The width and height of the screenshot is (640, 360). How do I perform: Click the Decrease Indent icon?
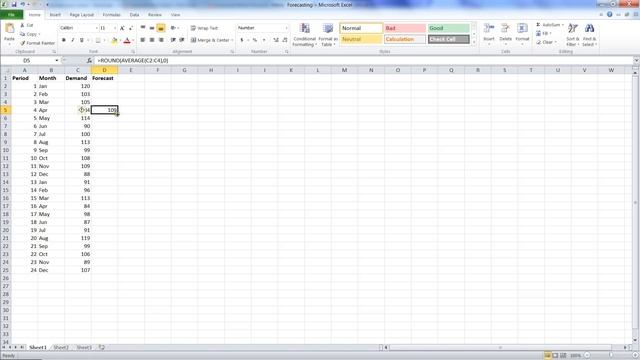coord(173,40)
